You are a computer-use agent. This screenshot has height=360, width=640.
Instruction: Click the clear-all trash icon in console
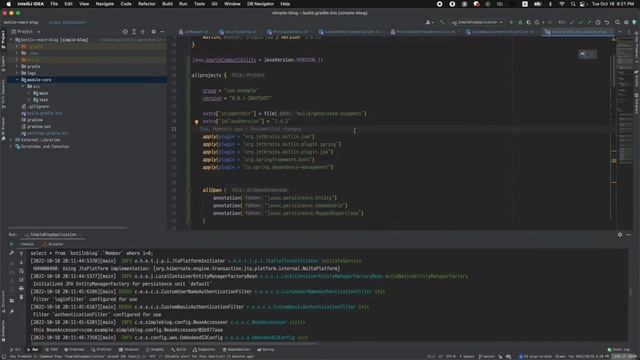pyautogui.click(x=21, y=297)
